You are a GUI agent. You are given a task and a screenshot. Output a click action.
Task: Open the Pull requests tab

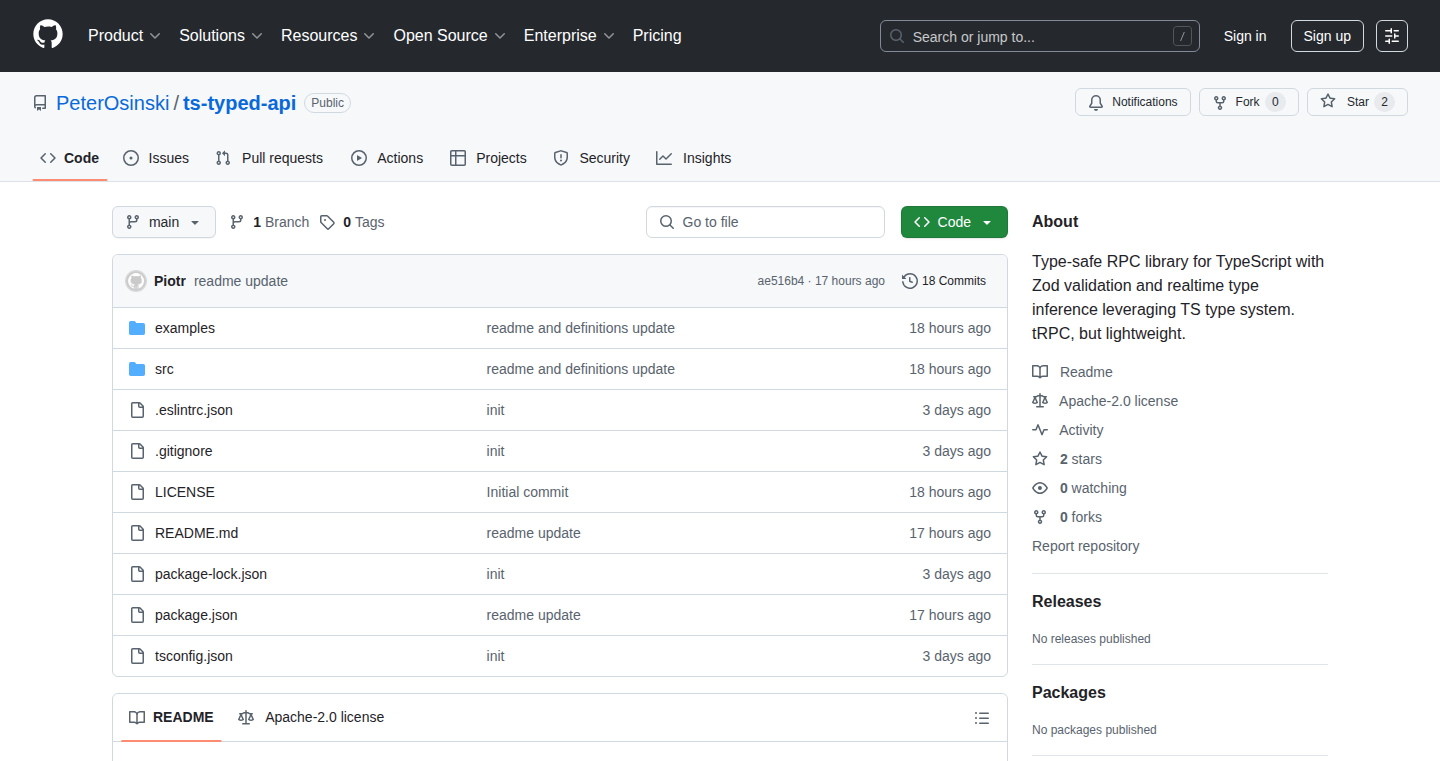click(269, 158)
